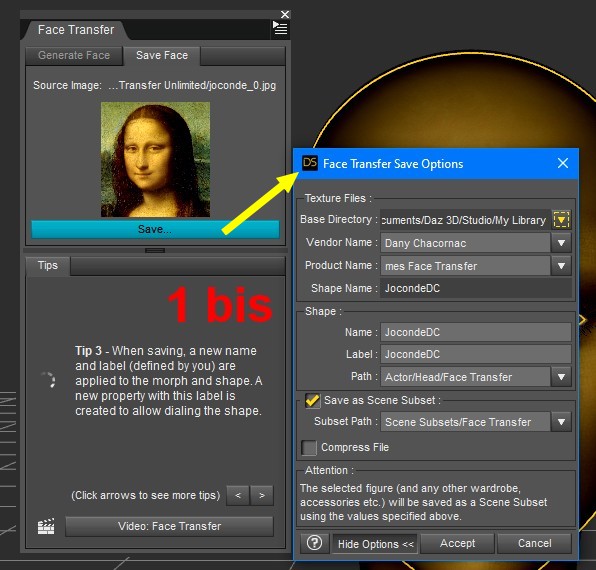Click the pane divider grip below Save button
The height and width of the screenshot is (570, 596).
155,250
